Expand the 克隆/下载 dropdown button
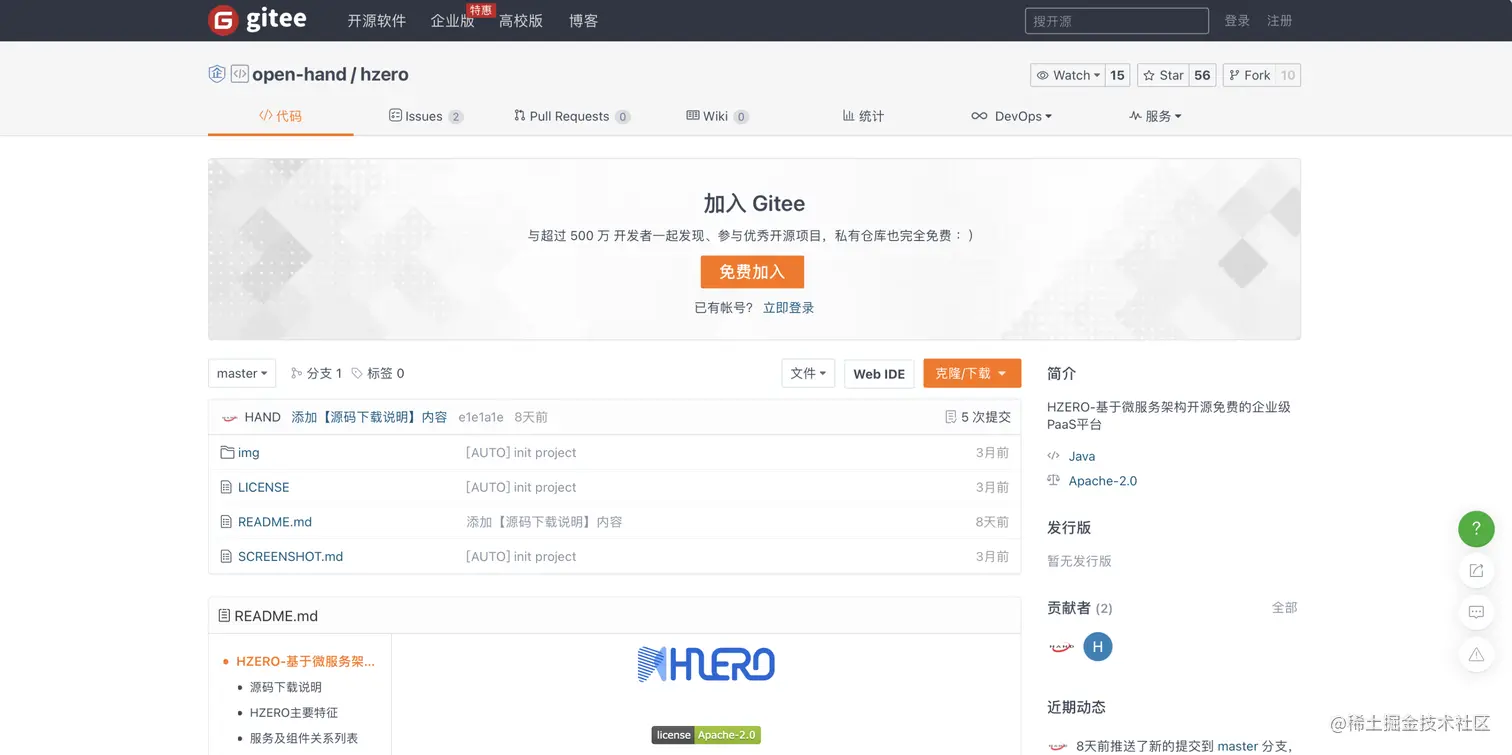Screen dimensions: 1512x755 click(972, 373)
